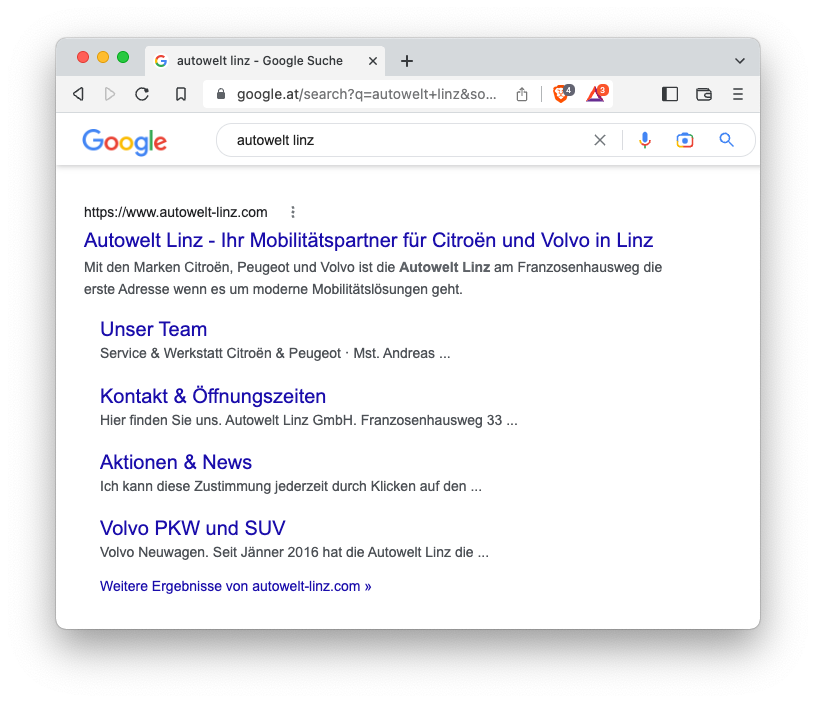Open the Kontakt & Öffnungszeiten link
This screenshot has width=816, height=703.
(x=213, y=396)
